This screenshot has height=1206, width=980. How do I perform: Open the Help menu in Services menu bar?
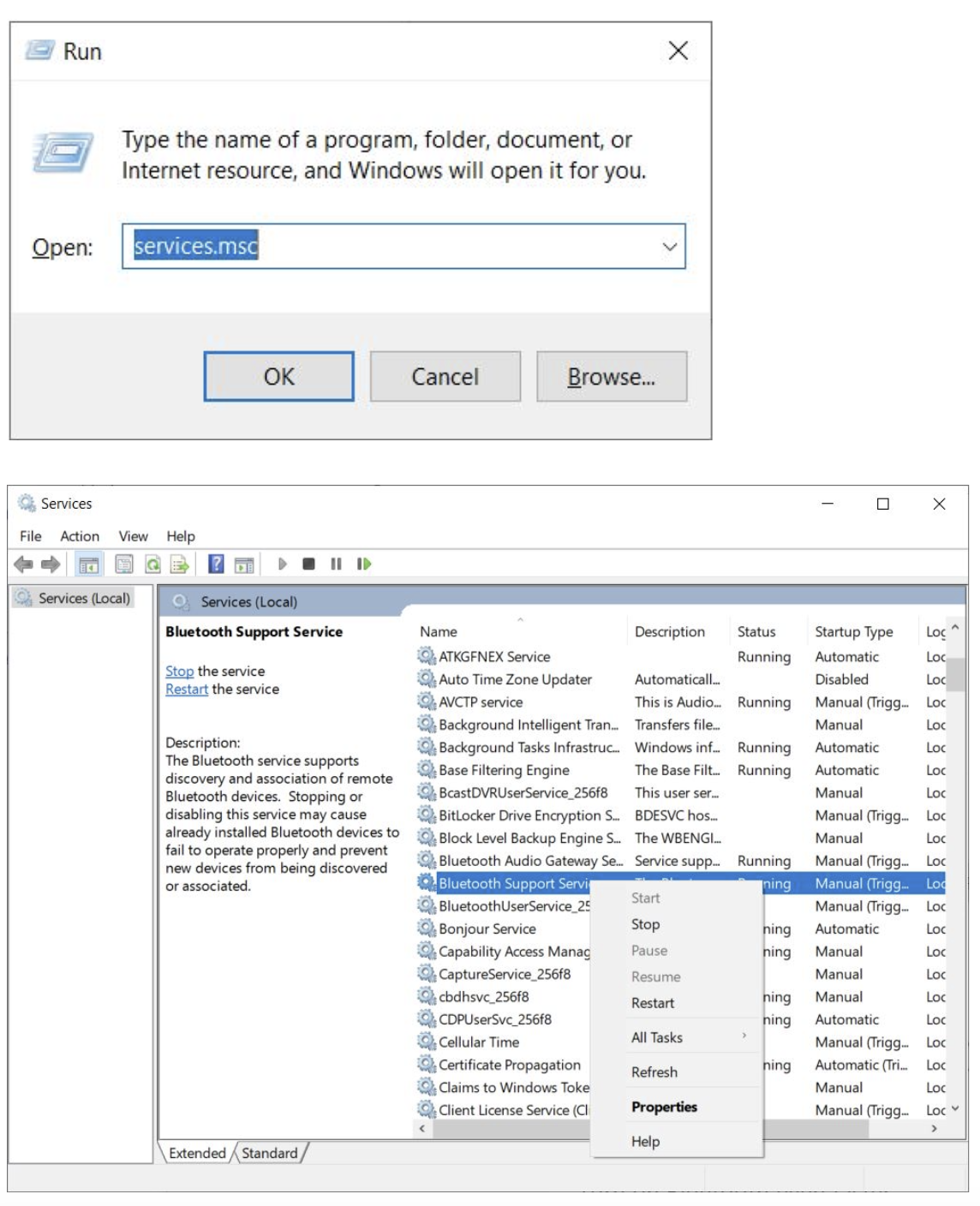click(x=181, y=536)
